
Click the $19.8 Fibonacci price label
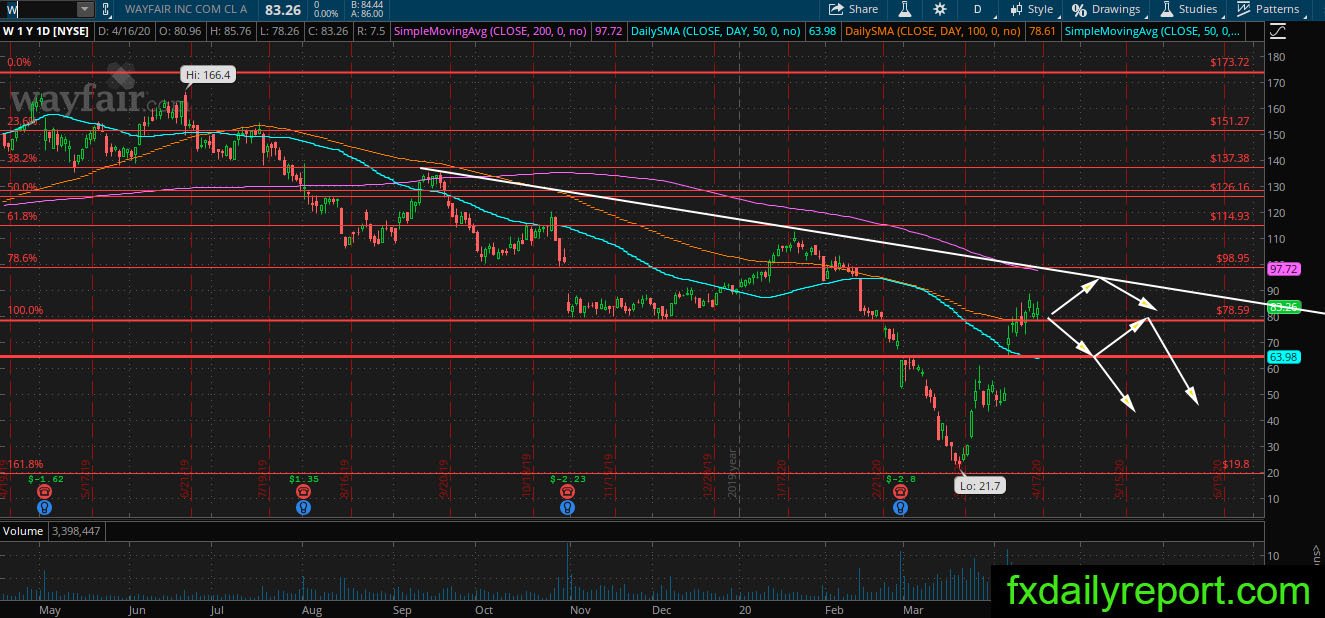[x=1236, y=464]
